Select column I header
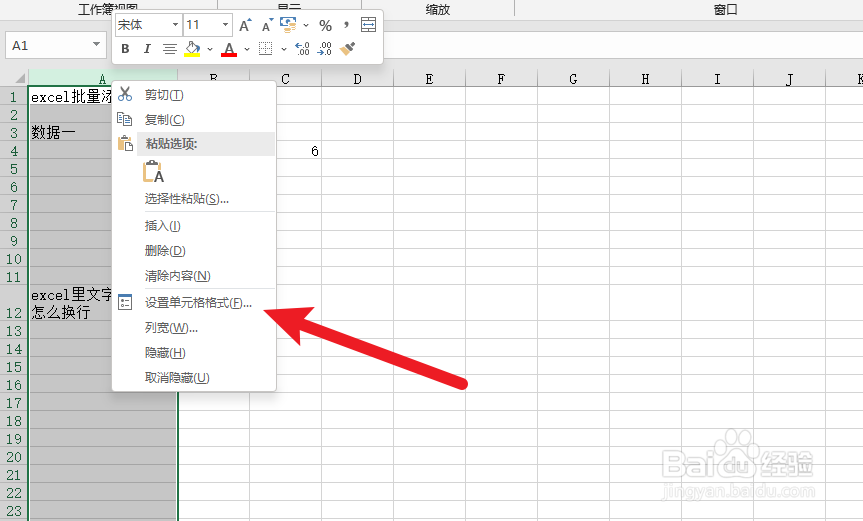This screenshot has height=521, width=863. 717,79
